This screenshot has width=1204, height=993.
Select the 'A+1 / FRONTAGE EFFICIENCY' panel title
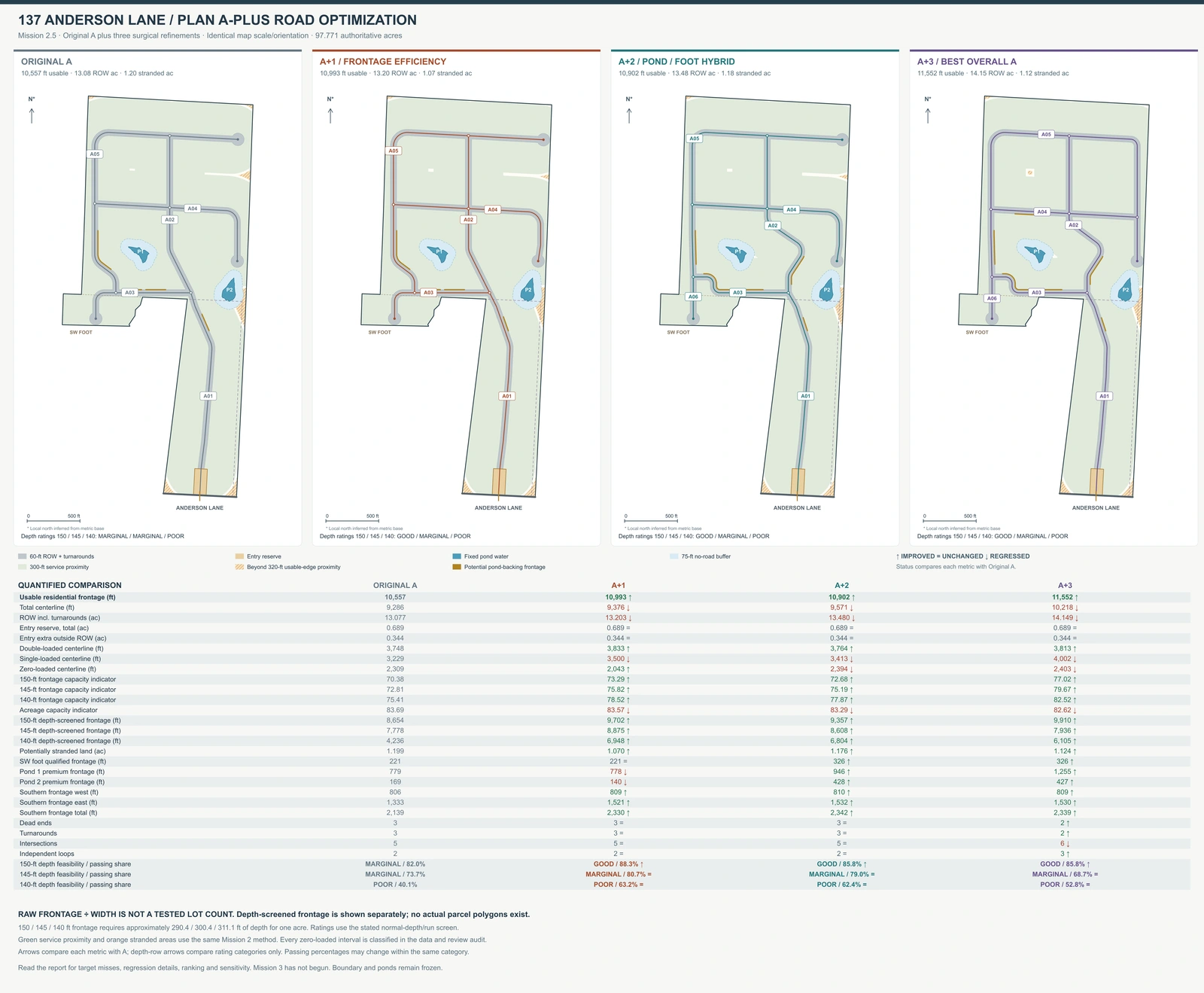pyautogui.click(x=383, y=62)
